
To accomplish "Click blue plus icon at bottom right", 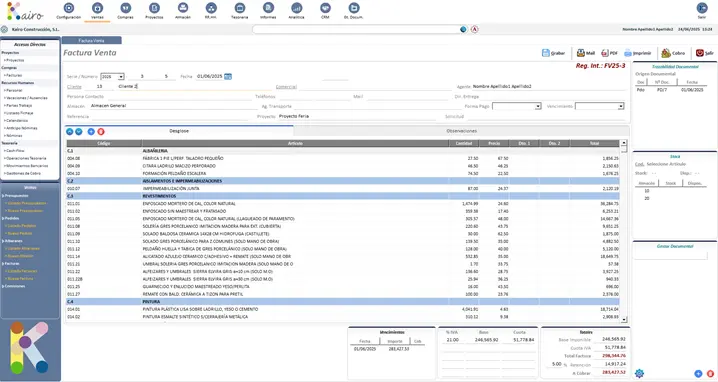I will click(x=698, y=374).
